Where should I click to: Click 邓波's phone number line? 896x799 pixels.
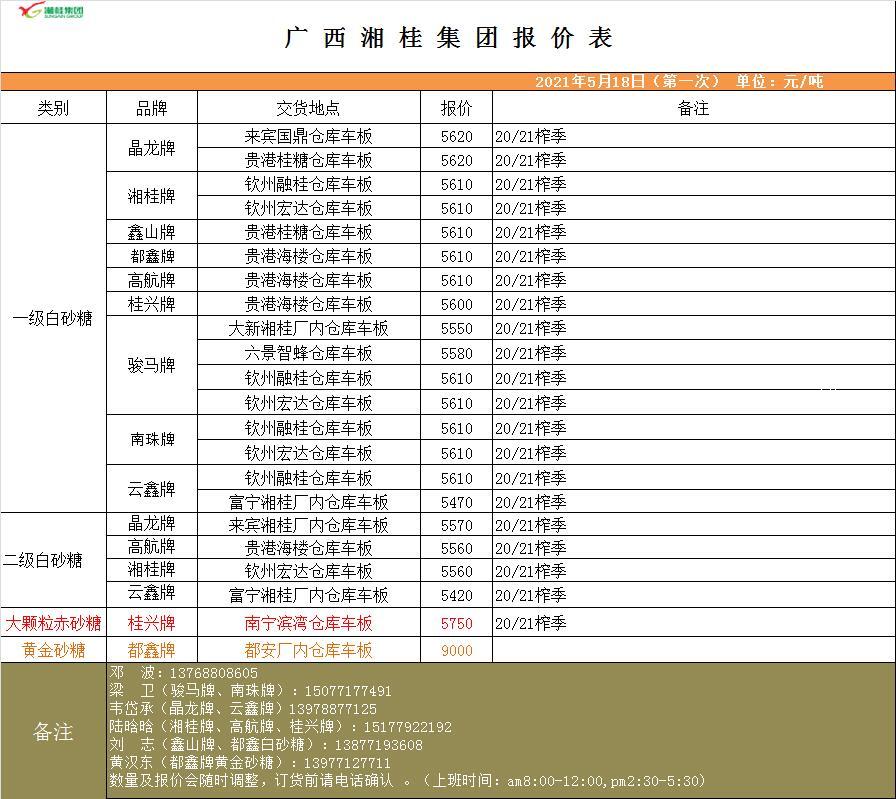pos(184,674)
